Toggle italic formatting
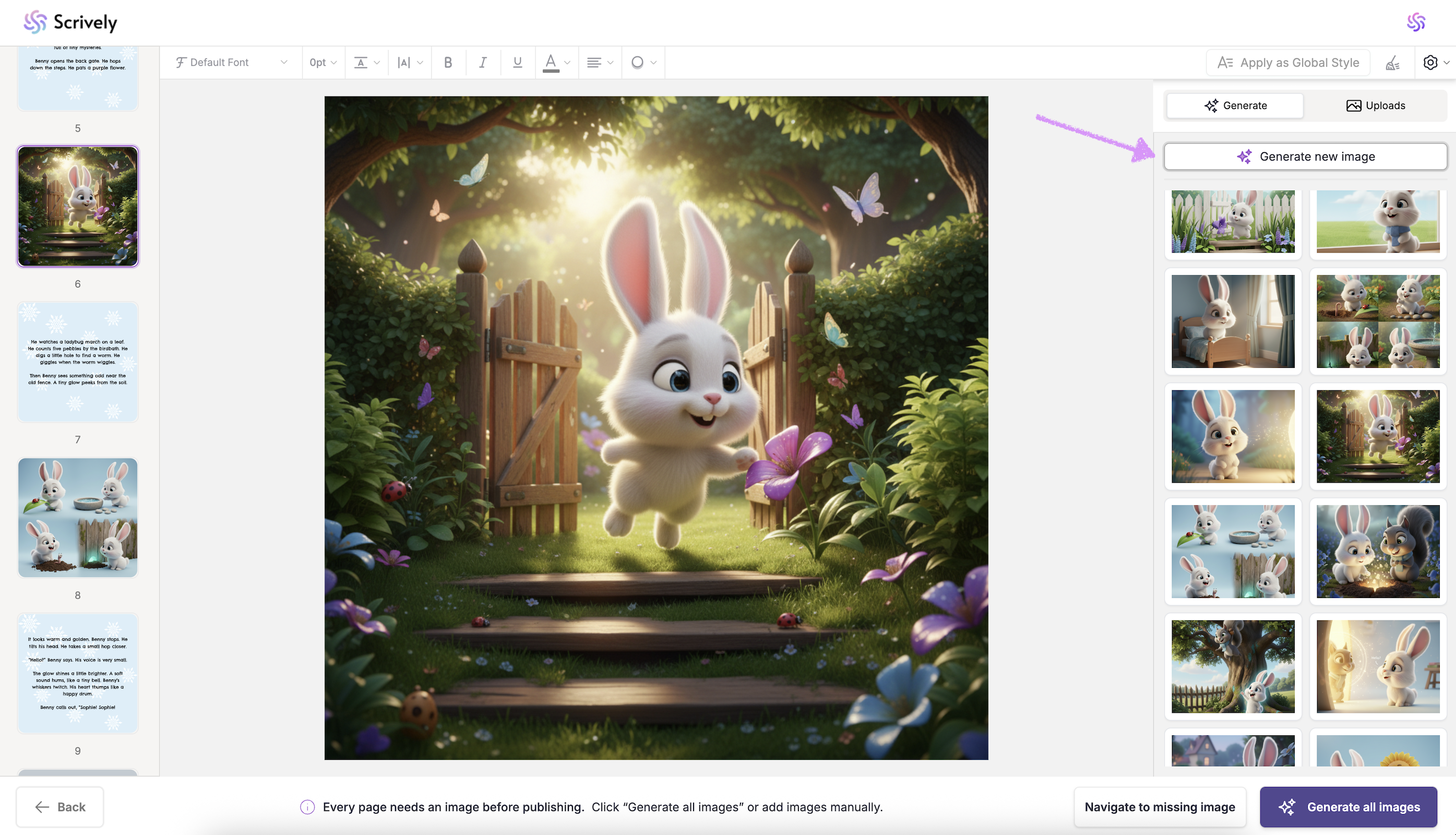 483,63
